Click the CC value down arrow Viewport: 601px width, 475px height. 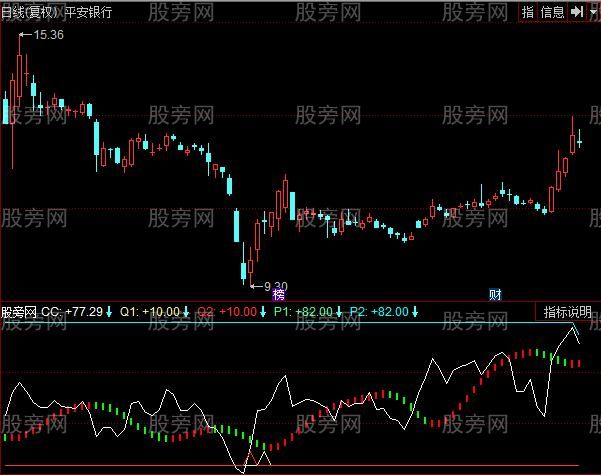109,312
